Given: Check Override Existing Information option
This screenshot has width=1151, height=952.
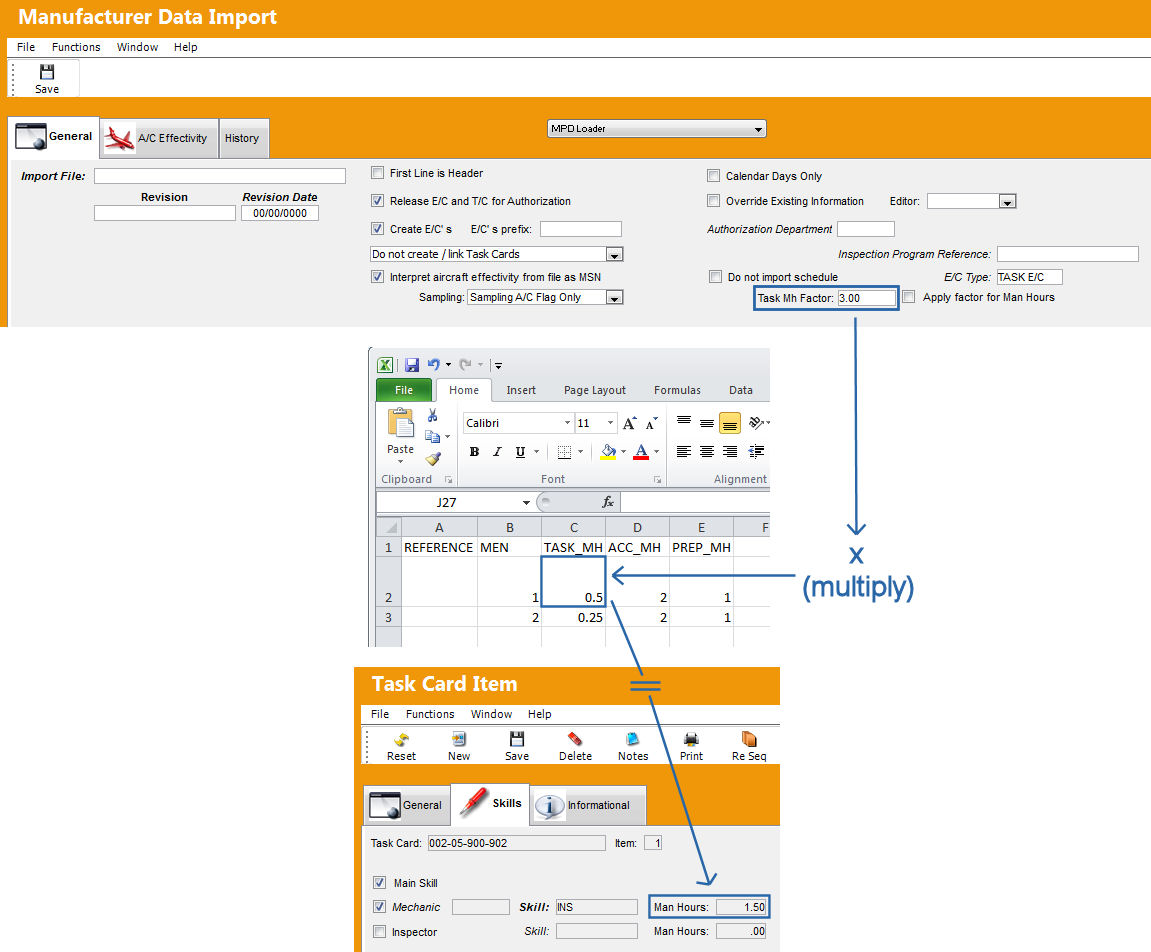Looking at the screenshot, I should click(x=714, y=200).
